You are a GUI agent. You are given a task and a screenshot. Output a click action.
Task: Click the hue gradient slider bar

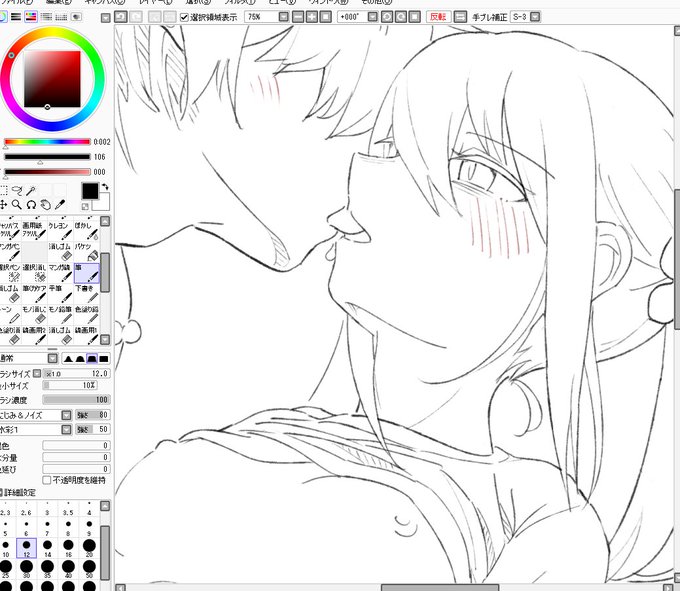47,142
